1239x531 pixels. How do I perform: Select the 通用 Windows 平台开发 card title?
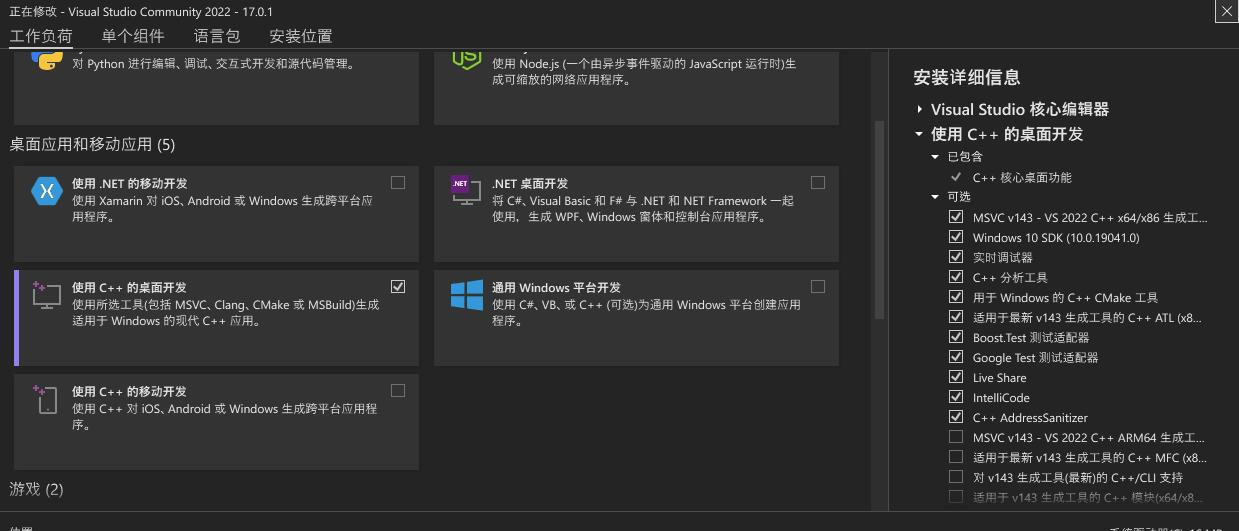pos(556,288)
